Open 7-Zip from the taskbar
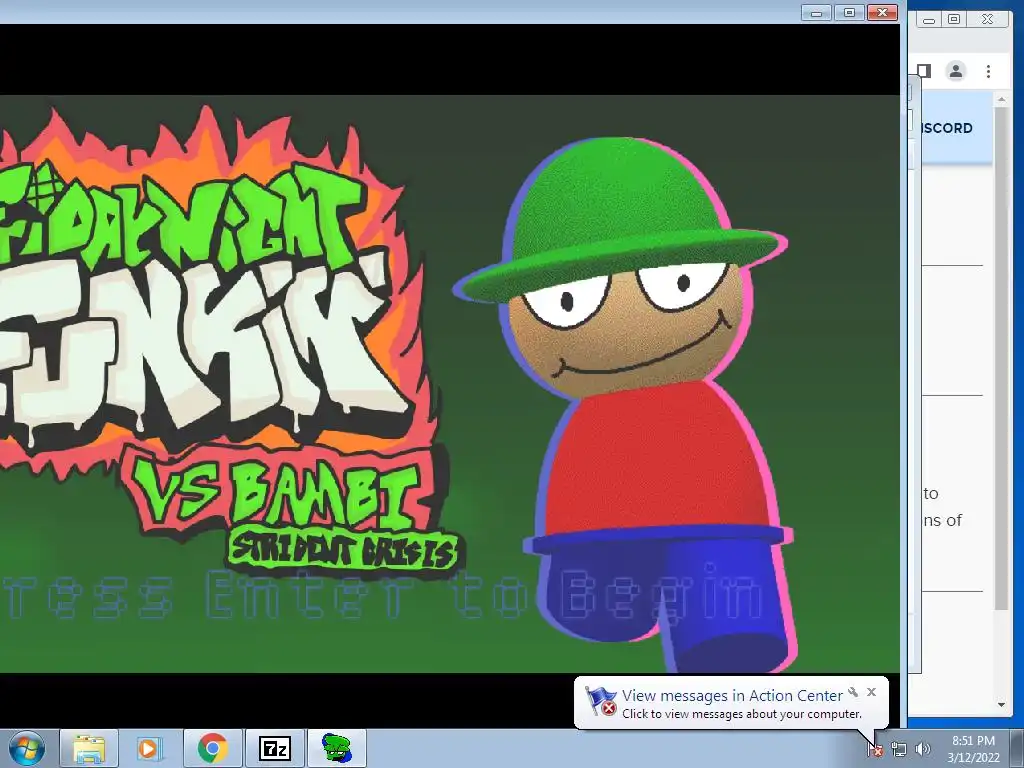This screenshot has height=768, width=1024. tap(274, 748)
